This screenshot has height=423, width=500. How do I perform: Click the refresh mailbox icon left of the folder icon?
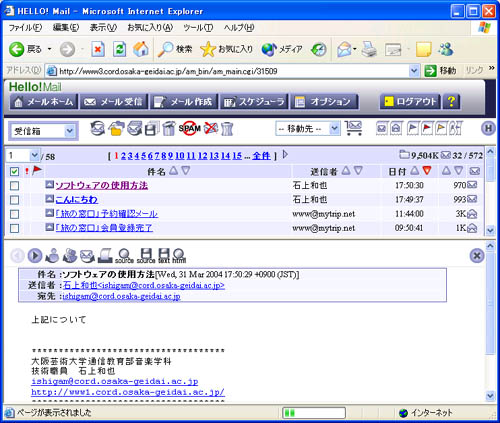click(x=97, y=128)
